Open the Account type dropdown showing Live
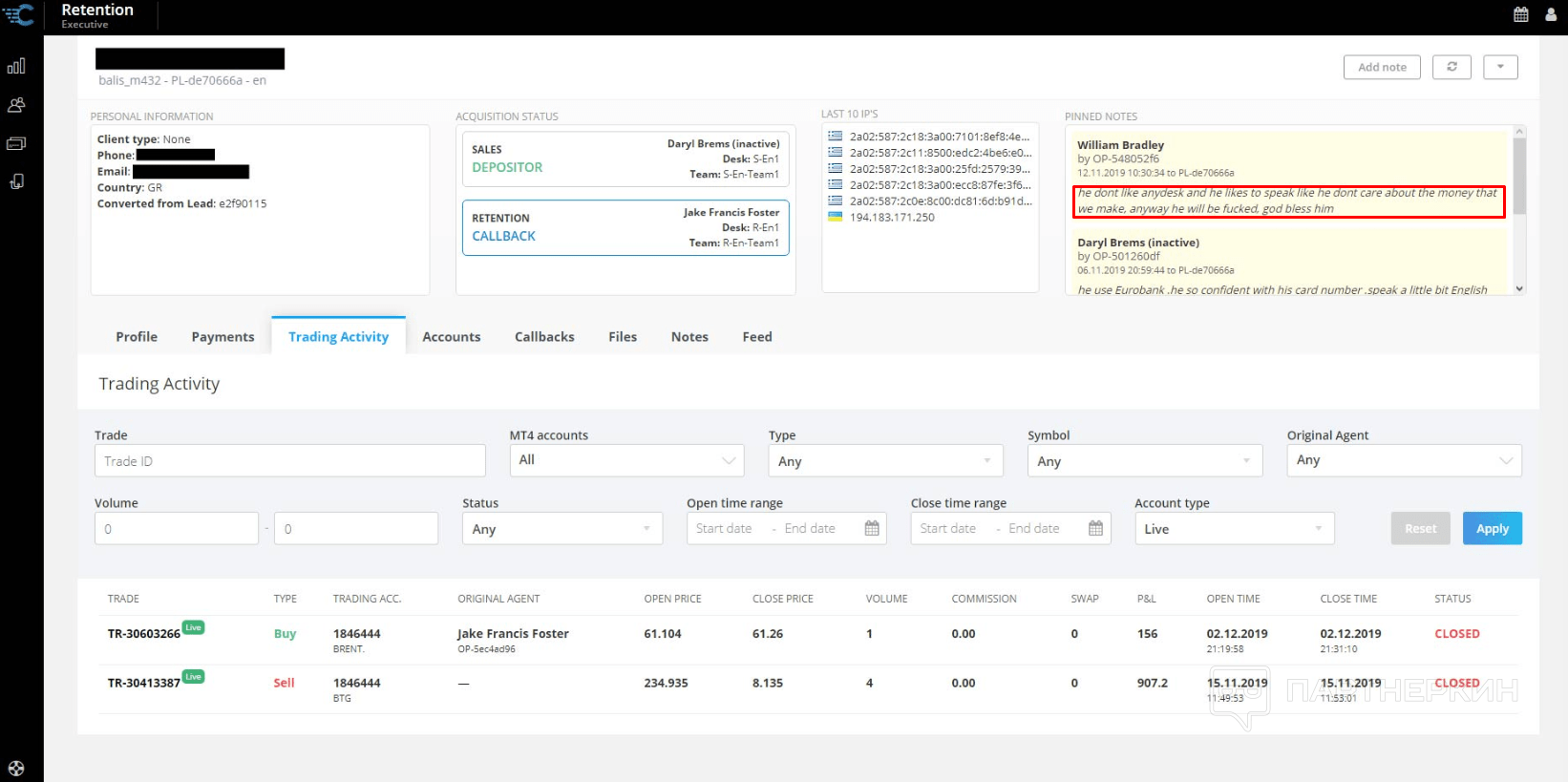Viewport: 1568px width, 782px height. [1234, 528]
